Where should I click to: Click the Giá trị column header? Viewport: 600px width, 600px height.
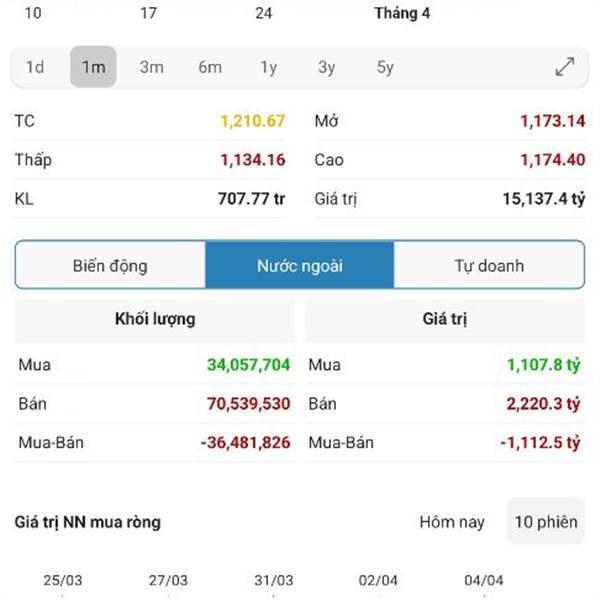(445, 319)
